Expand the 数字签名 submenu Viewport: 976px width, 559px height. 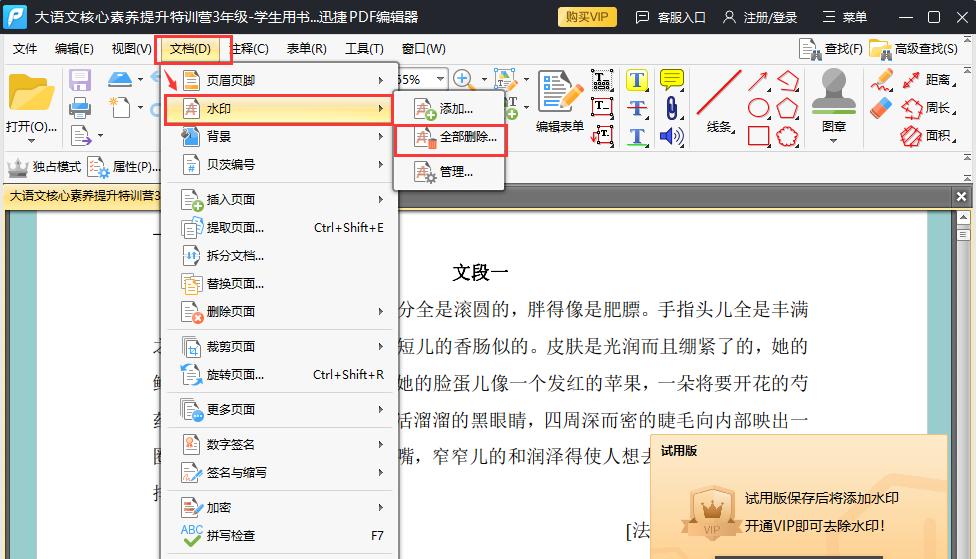(x=281, y=444)
